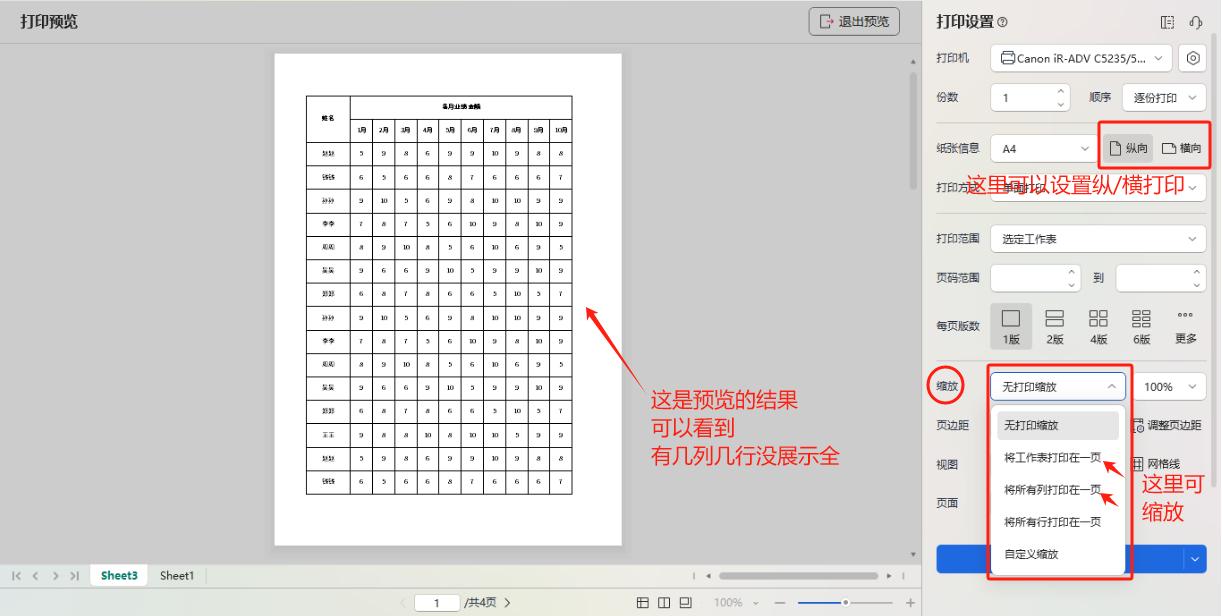Click the zoom out minus icon
Image resolution: width=1222 pixels, height=616 pixels.
tap(780, 603)
